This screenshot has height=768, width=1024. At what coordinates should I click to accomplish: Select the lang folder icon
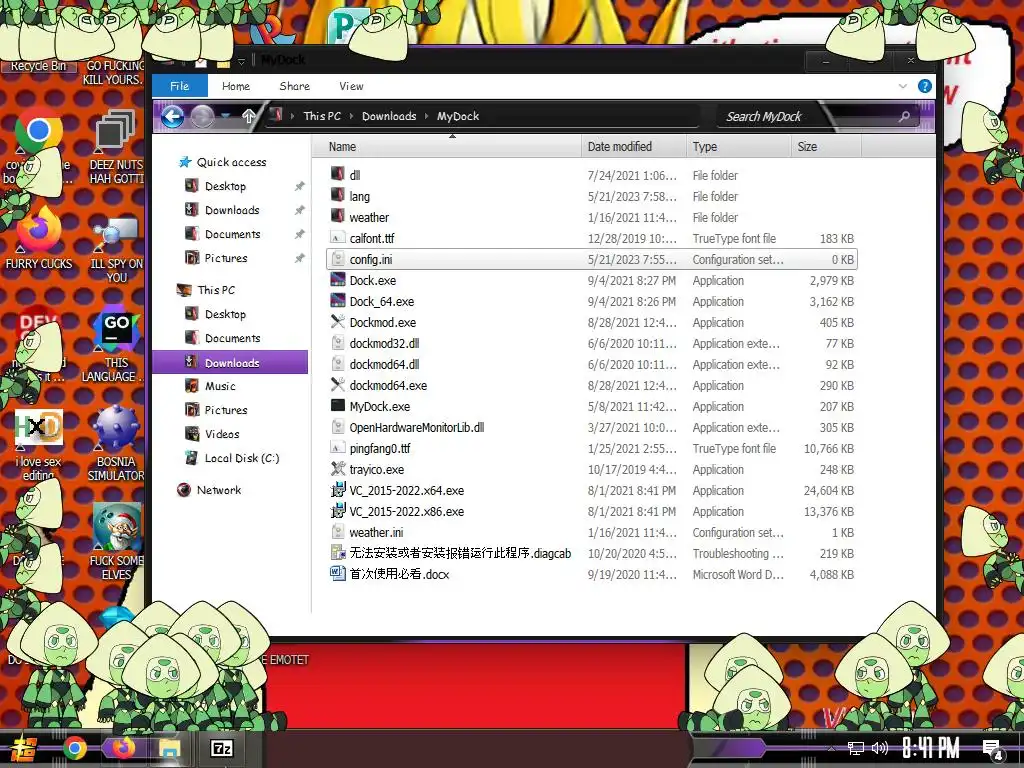click(338, 196)
